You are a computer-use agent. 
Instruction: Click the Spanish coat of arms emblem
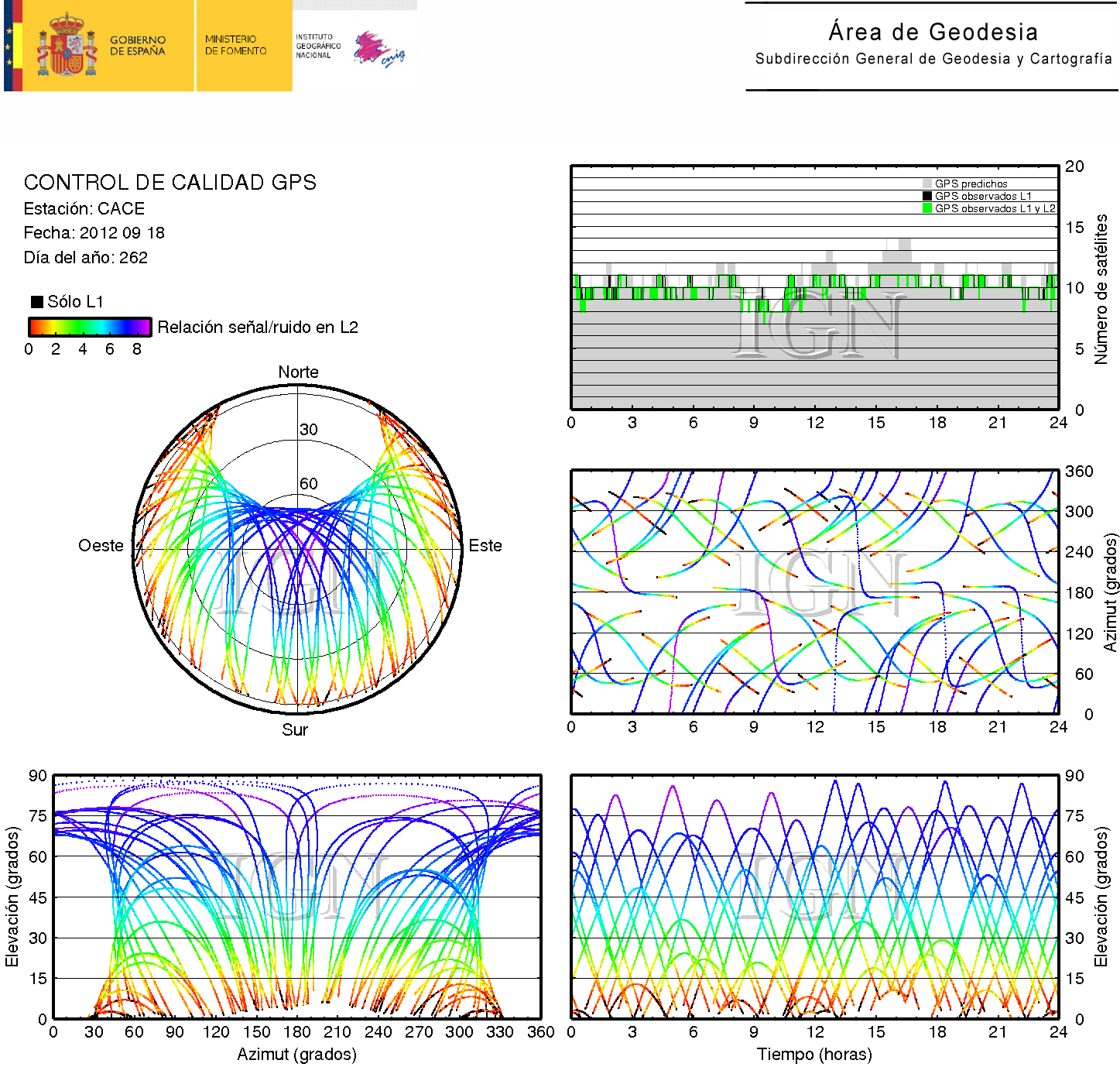pos(67,46)
